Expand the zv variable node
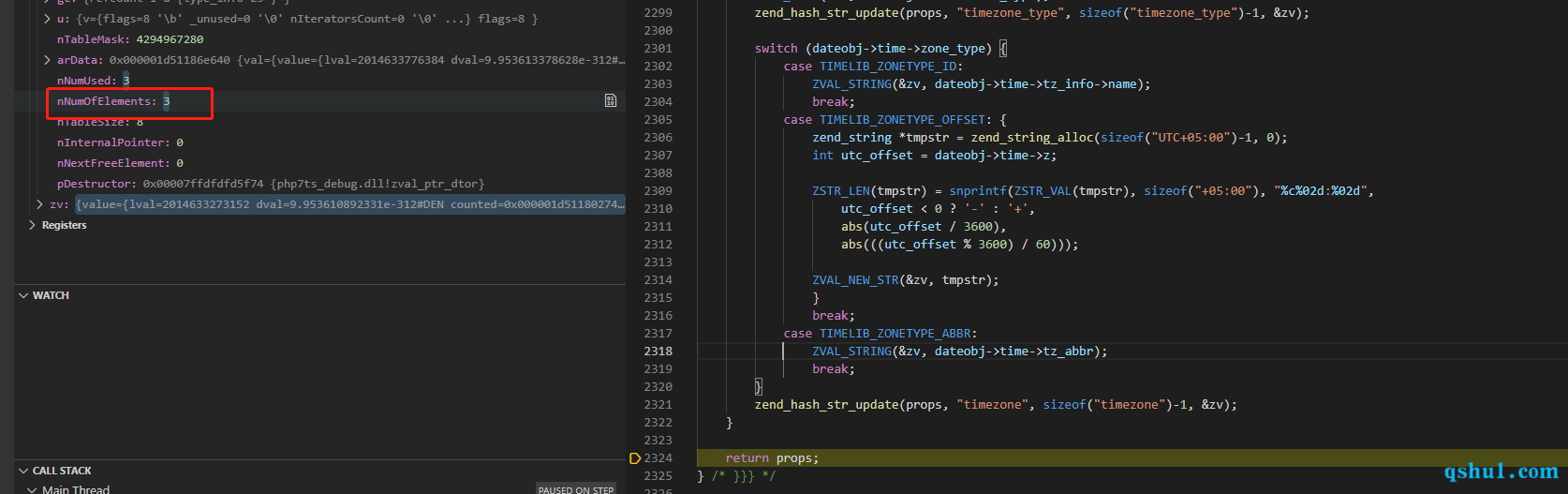Screen dimensions: 1568x494 (39, 204)
